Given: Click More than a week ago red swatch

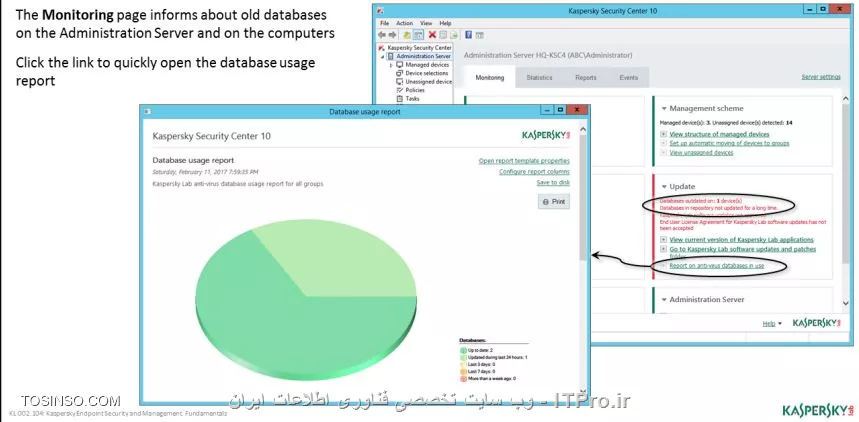Looking at the screenshot, I should 463,378.
